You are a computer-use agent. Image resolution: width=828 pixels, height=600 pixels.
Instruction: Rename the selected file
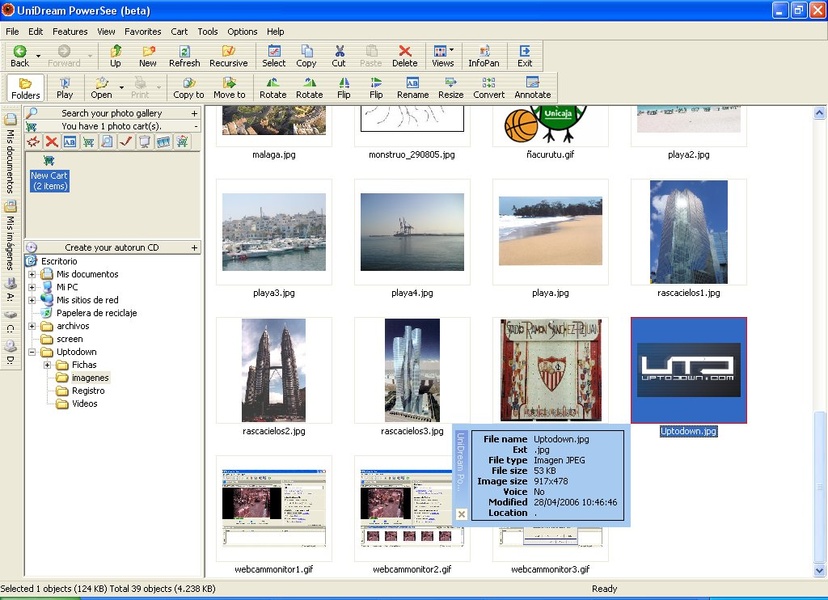click(412, 88)
